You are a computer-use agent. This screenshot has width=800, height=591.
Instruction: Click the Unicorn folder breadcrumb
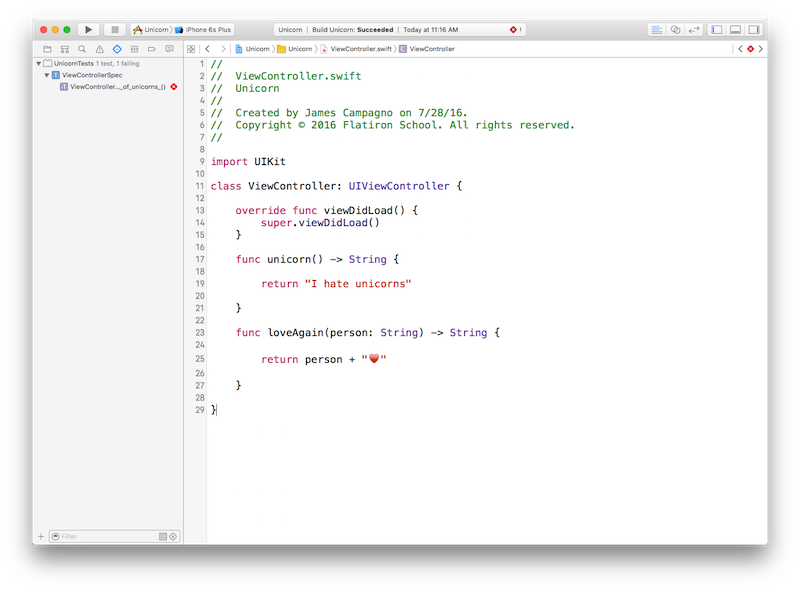(294, 49)
